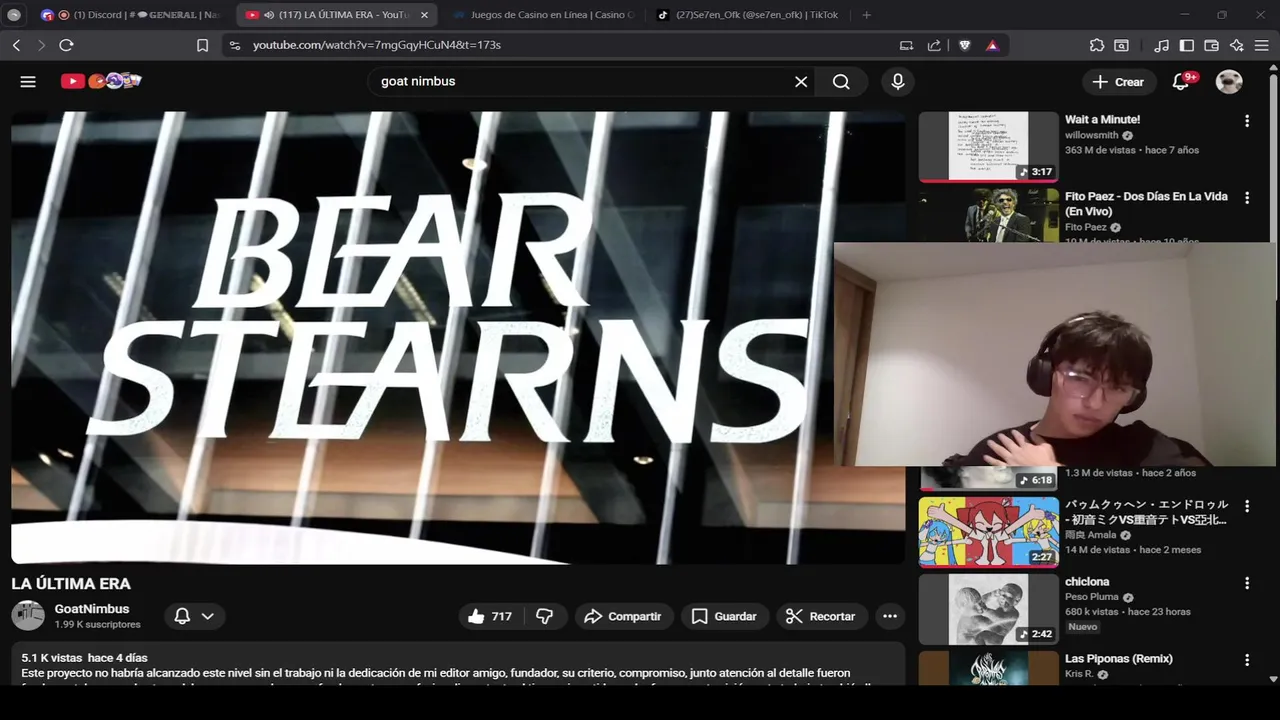This screenshot has height=720, width=1280.
Task: Go back with browser back arrow
Action: coord(16,45)
